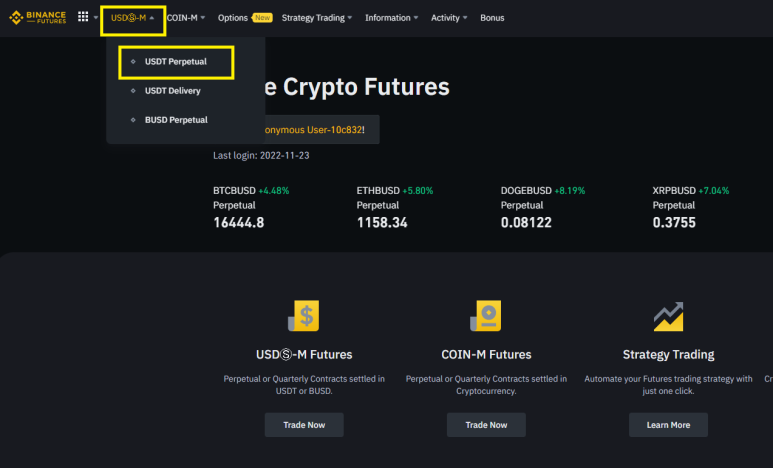Select USDT Delivery from the menu
This screenshot has width=773, height=468.
pos(173,91)
